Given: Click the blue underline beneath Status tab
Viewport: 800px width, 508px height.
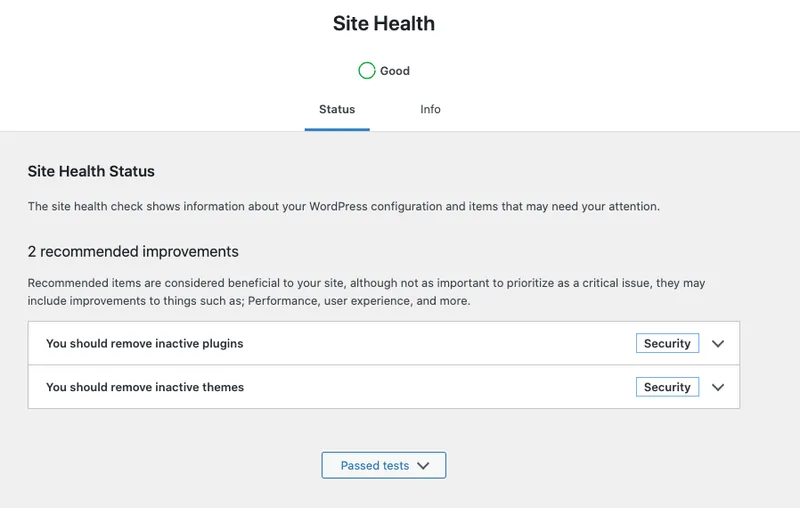Looking at the screenshot, I should [337, 129].
